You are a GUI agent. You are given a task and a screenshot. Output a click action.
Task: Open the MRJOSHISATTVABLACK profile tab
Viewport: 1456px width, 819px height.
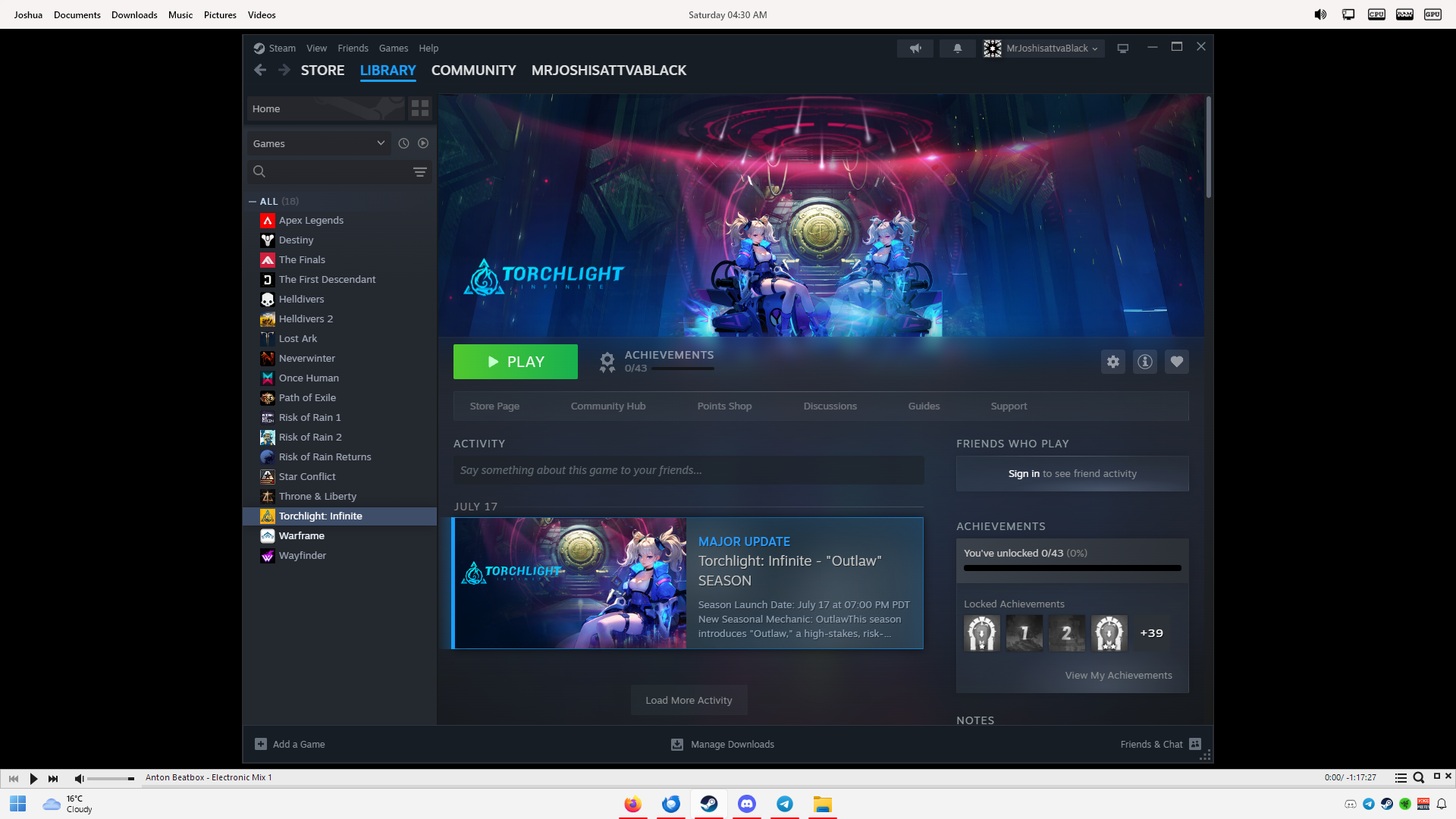click(609, 70)
